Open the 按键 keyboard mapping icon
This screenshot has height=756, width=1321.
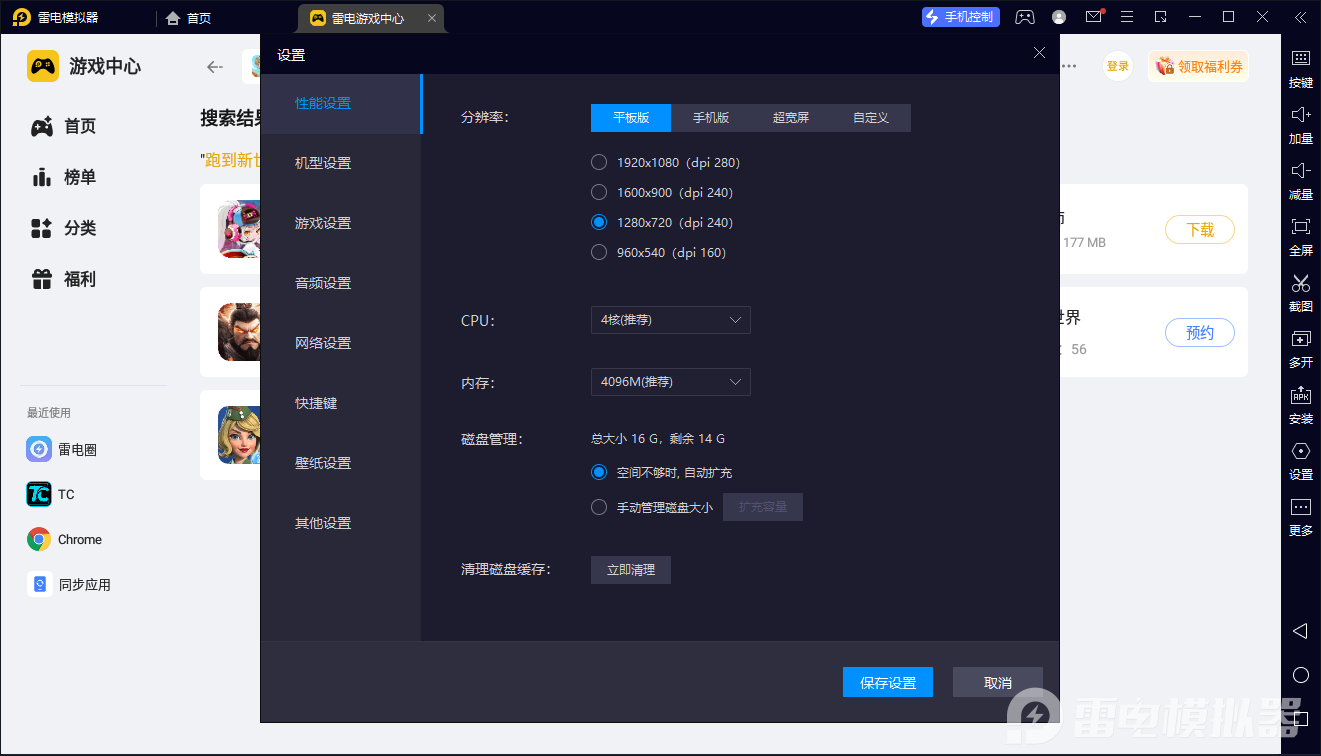pyautogui.click(x=1300, y=60)
